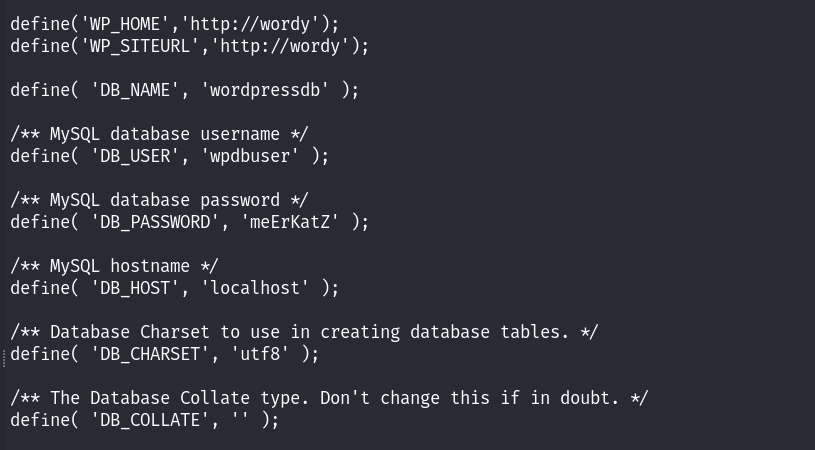Click the 'wpdbuser' username value
815x450 pixels.
tap(250, 156)
